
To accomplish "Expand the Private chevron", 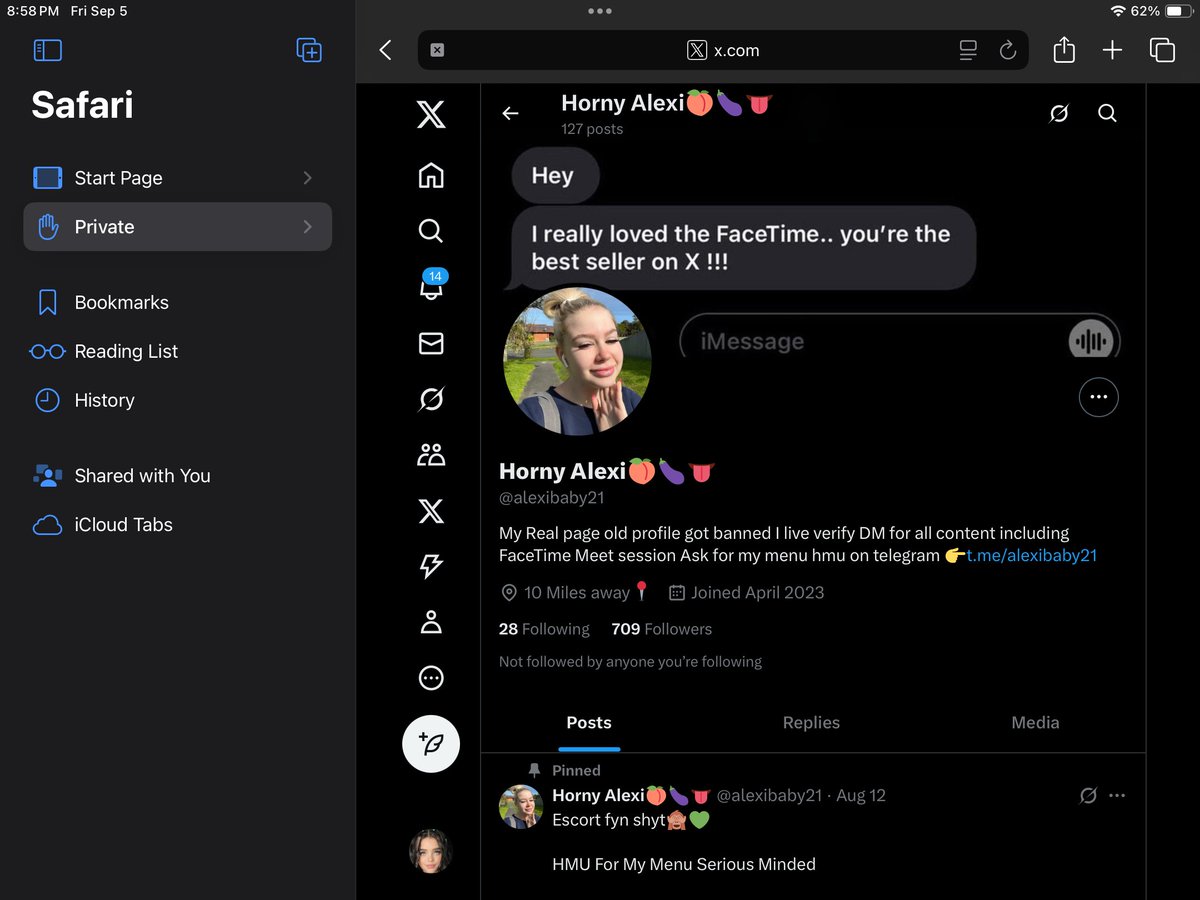I will [x=307, y=227].
